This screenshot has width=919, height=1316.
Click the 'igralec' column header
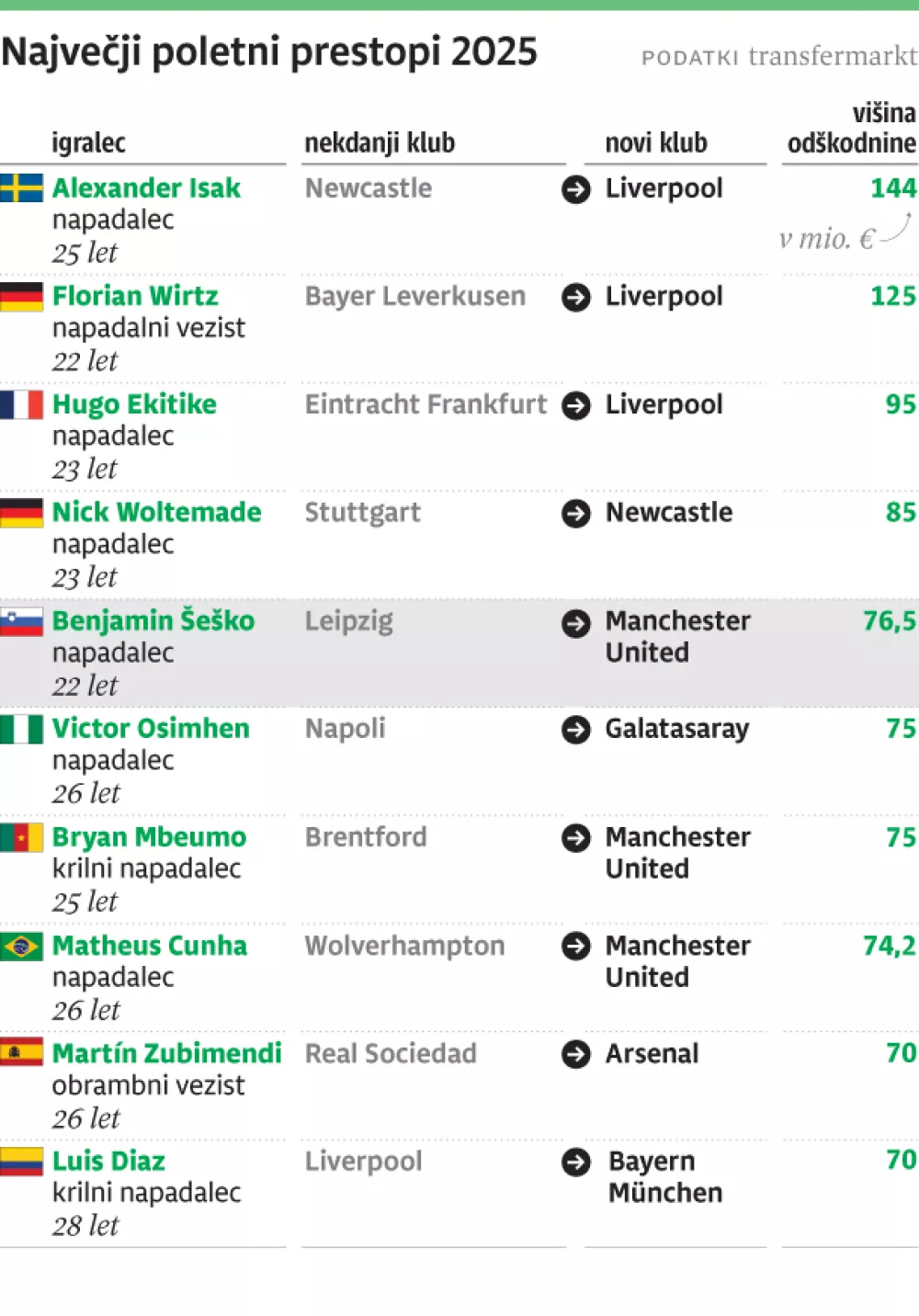click(88, 143)
